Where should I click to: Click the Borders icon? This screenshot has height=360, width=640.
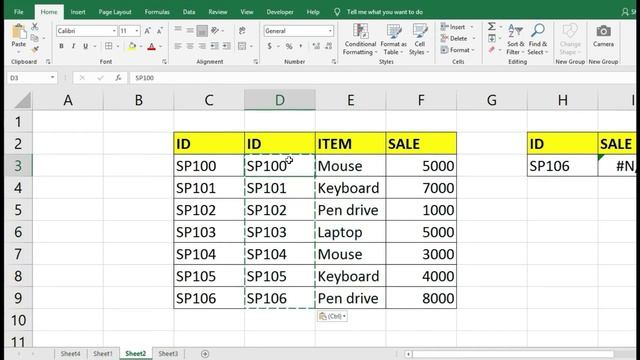click(x=109, y=46)
